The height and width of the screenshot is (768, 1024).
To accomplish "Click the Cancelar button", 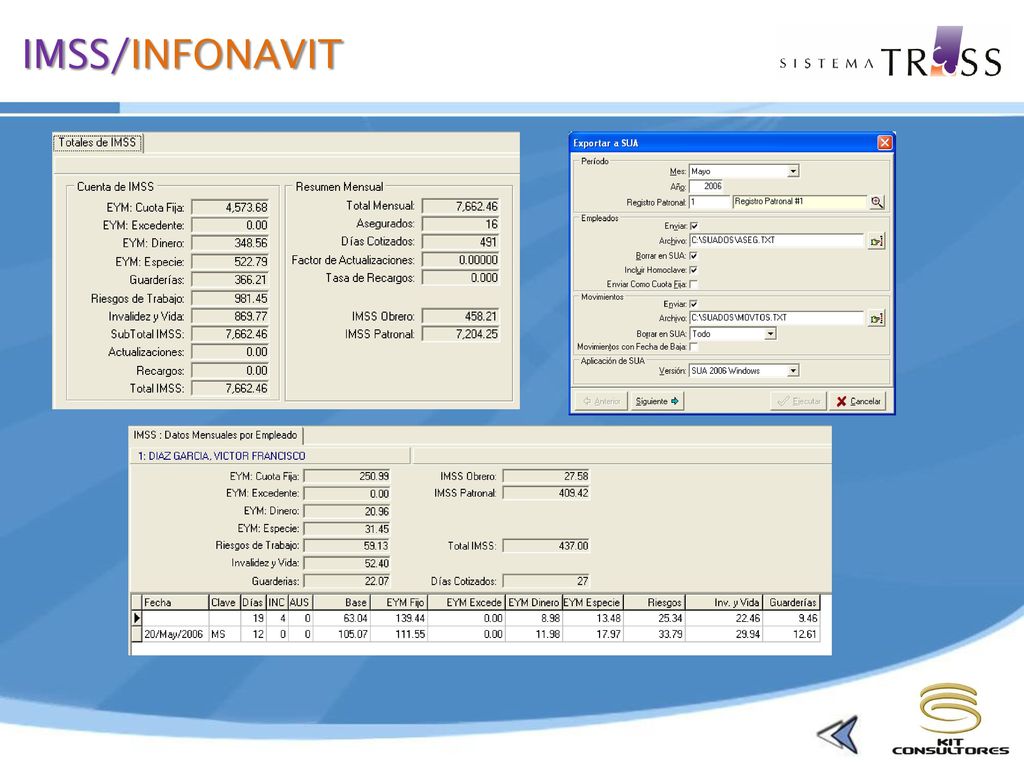I will click(x=858, y=401).
